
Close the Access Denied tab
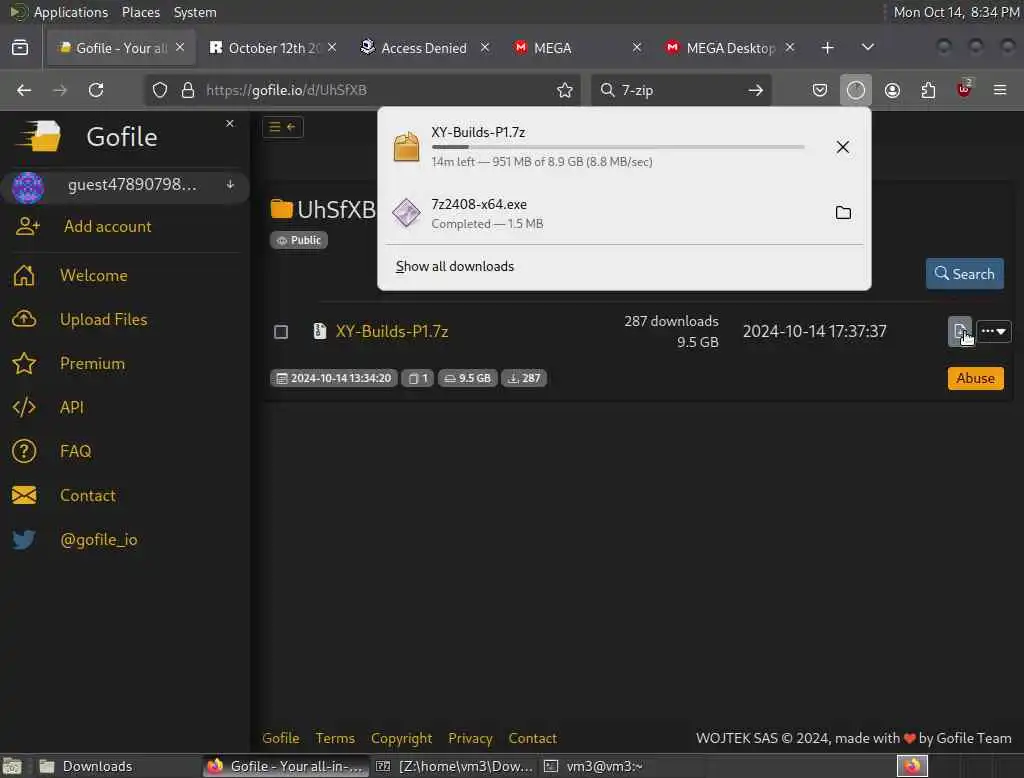click(x=485, y=47)
